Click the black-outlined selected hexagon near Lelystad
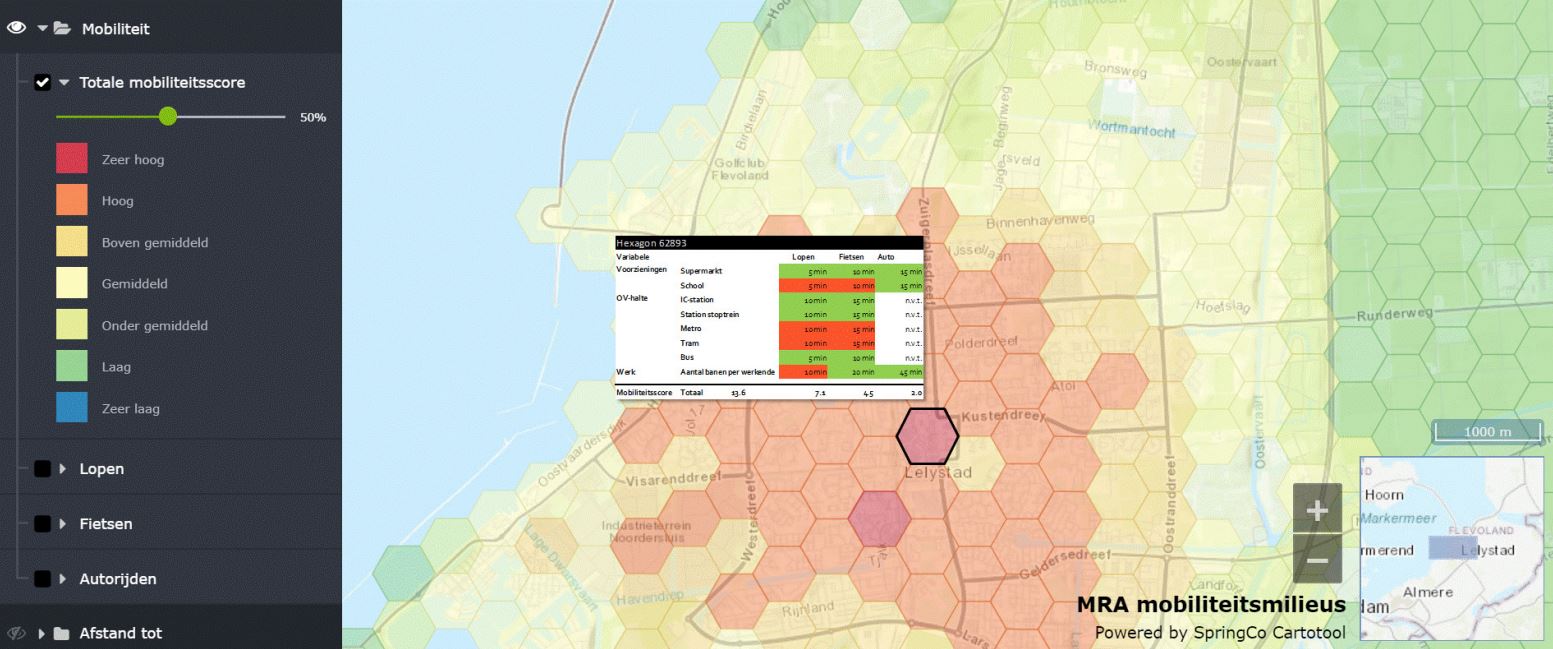Screen dimensions: 1553x649 (927, 436)
